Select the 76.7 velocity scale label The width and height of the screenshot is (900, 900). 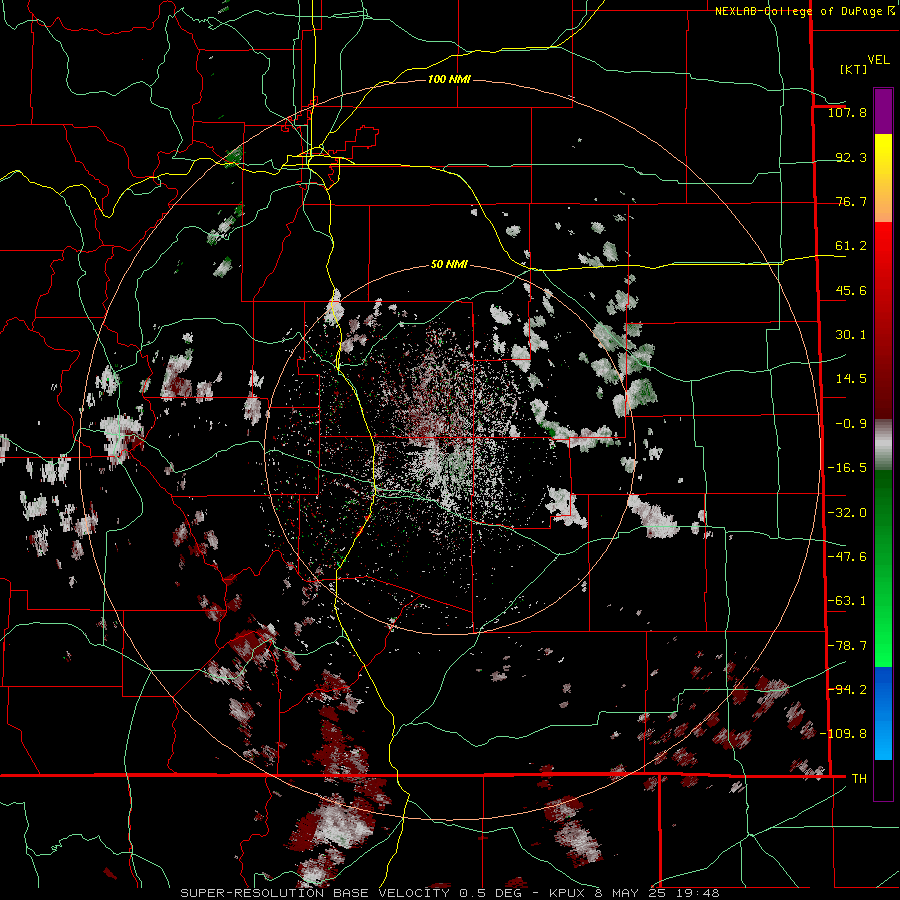coord(851,201)
